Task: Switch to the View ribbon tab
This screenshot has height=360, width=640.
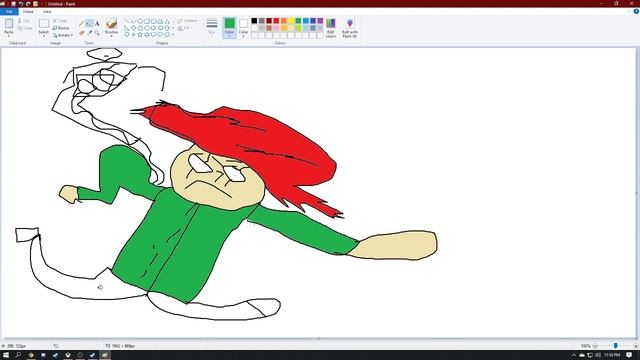Action: [47, 11]
